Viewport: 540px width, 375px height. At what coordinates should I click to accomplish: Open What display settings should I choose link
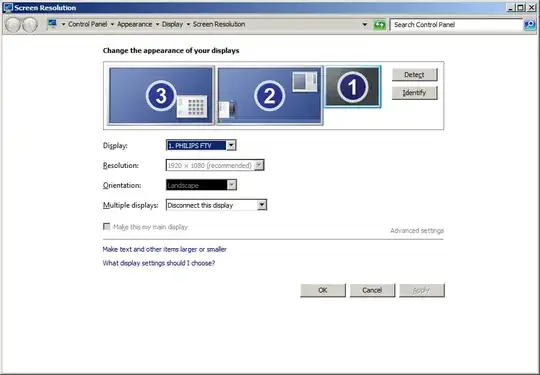(x=159, y=263)
